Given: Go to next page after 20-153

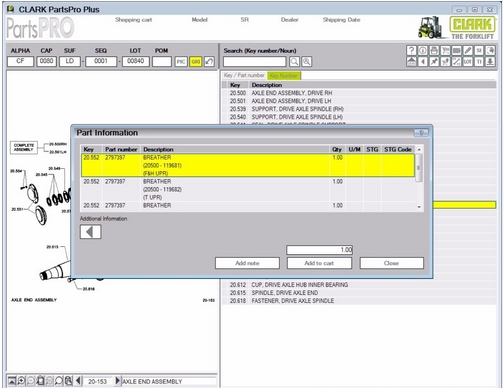Looking at the screenshot, I should 117,381.
